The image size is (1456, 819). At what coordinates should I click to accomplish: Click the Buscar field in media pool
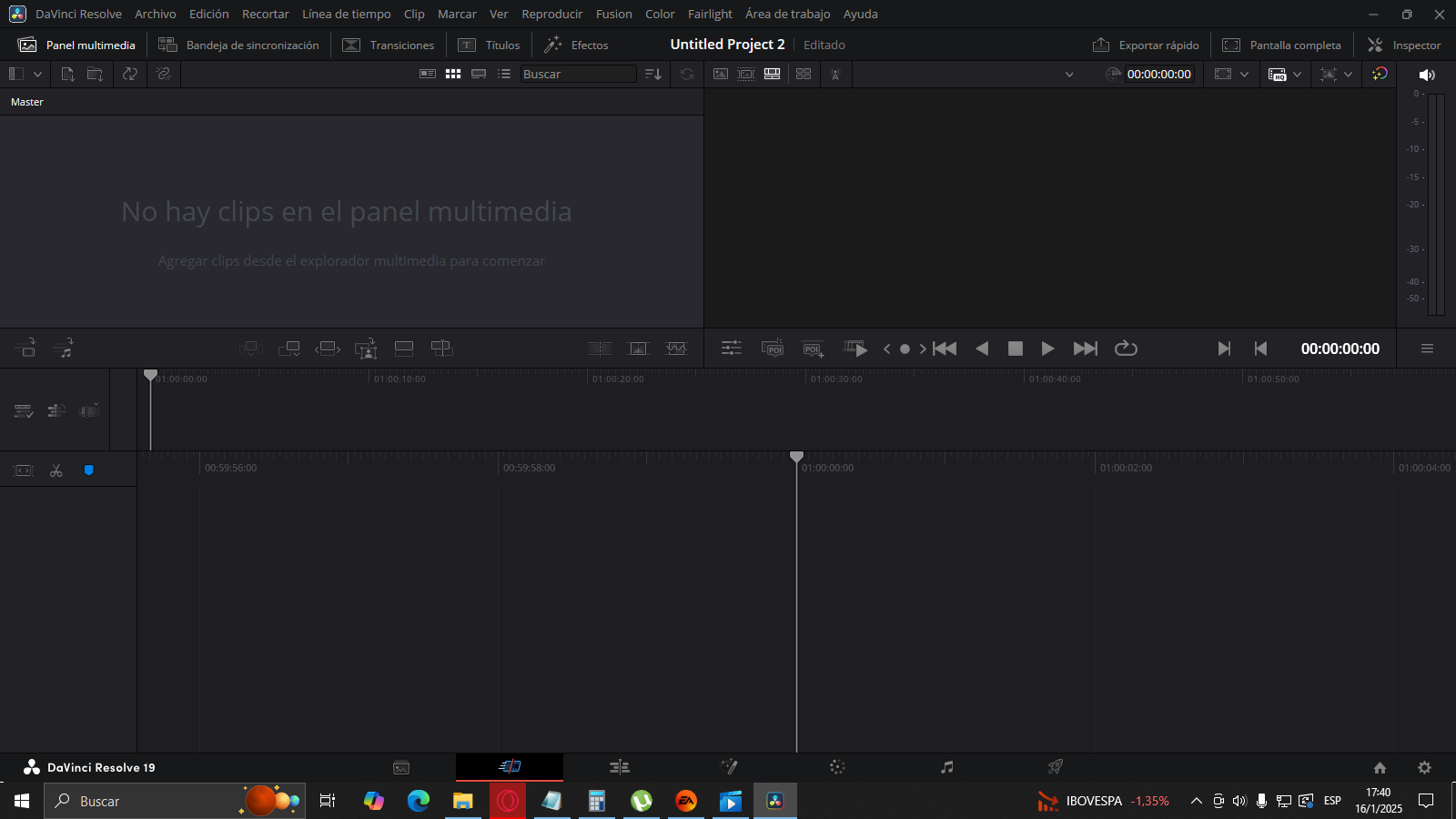pos(578,74)
